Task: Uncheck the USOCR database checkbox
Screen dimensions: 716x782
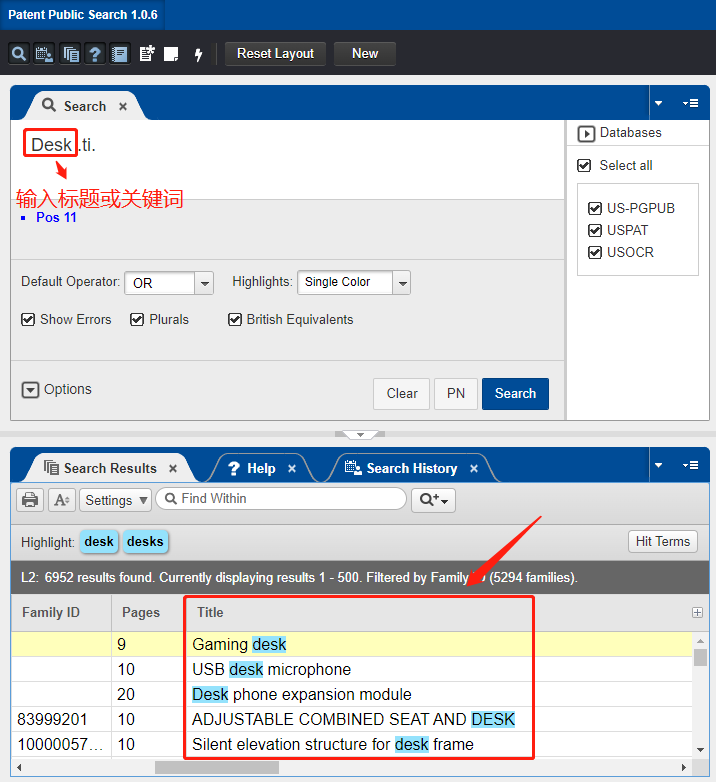Action: click(595, 252)
